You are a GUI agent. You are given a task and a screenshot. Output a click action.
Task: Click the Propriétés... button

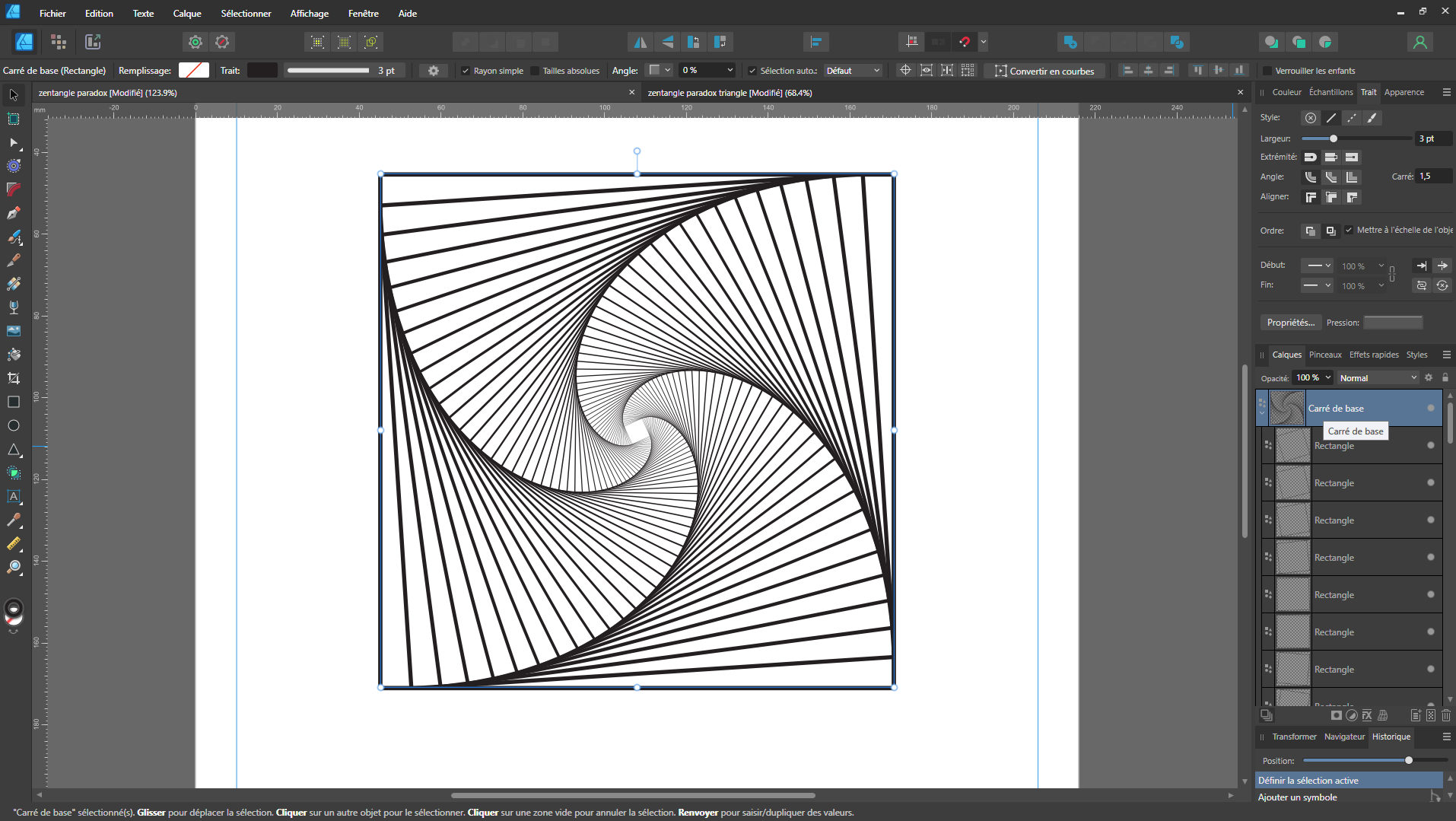pos(1290,323)
